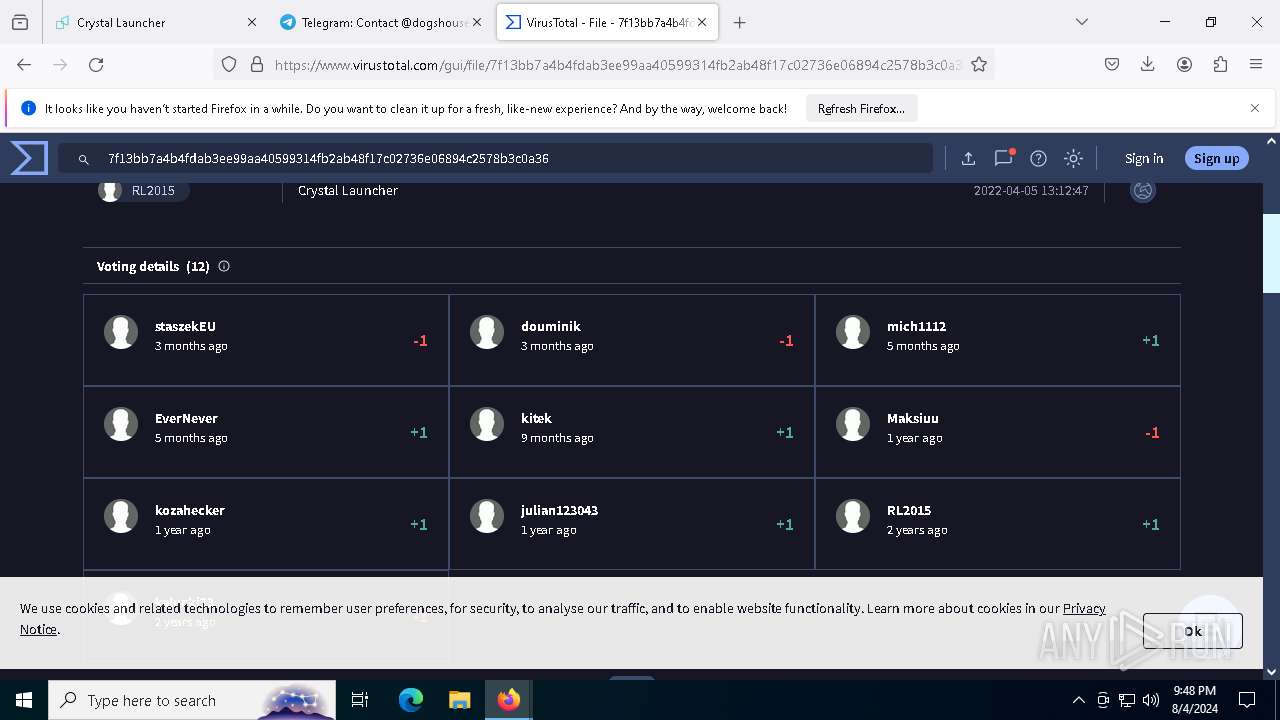Open the extensions puzzle icon
The image size is (1280, 720).
[1220, 64]
